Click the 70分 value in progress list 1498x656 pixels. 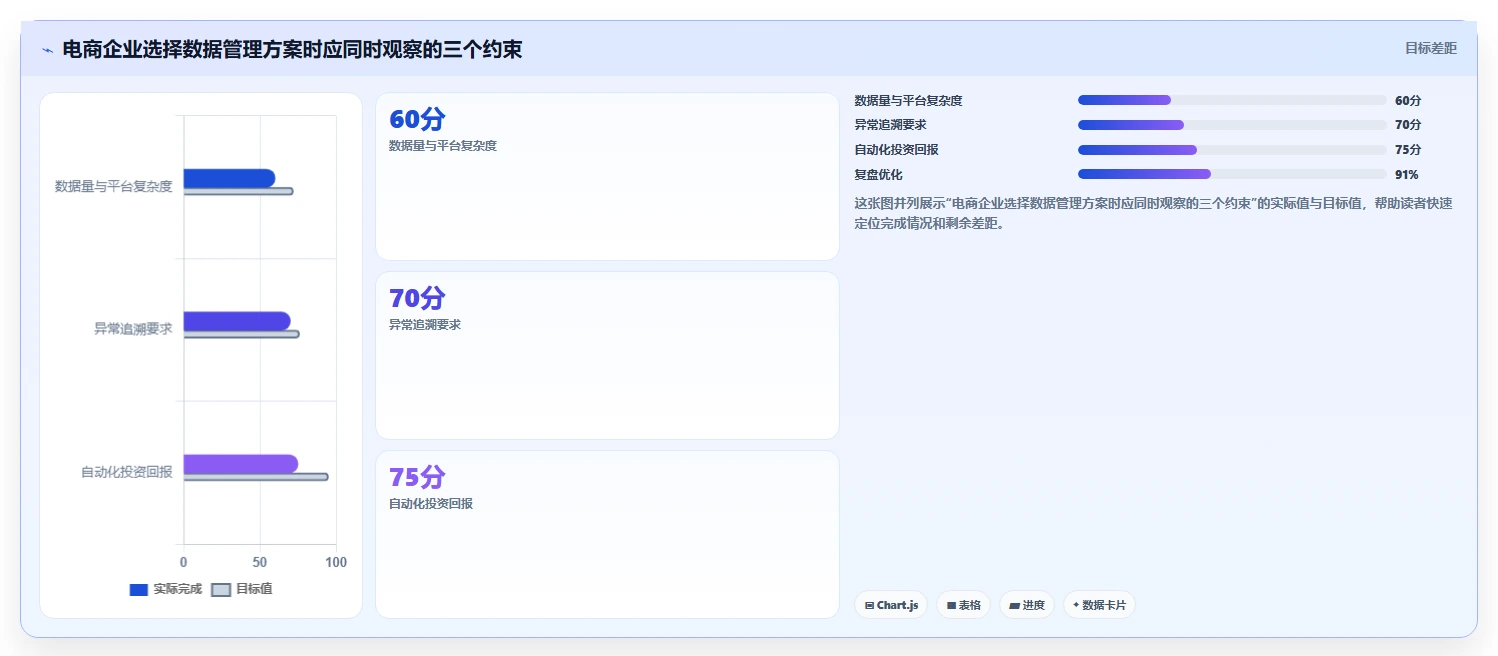tap(1408, 125)
